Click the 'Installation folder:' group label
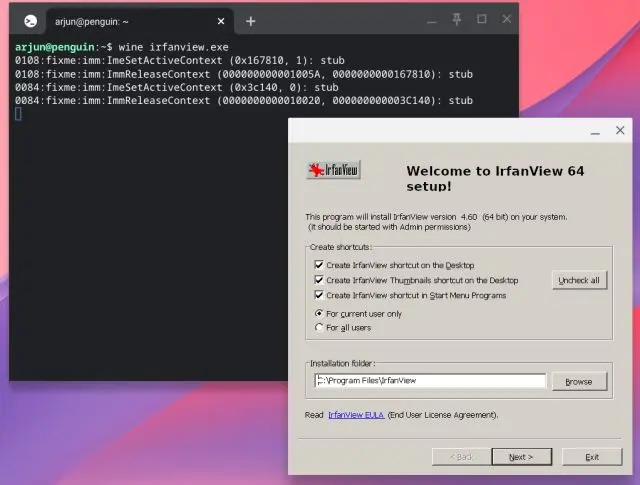The width and height of the screenshot is (640, 485). (342, 363)
